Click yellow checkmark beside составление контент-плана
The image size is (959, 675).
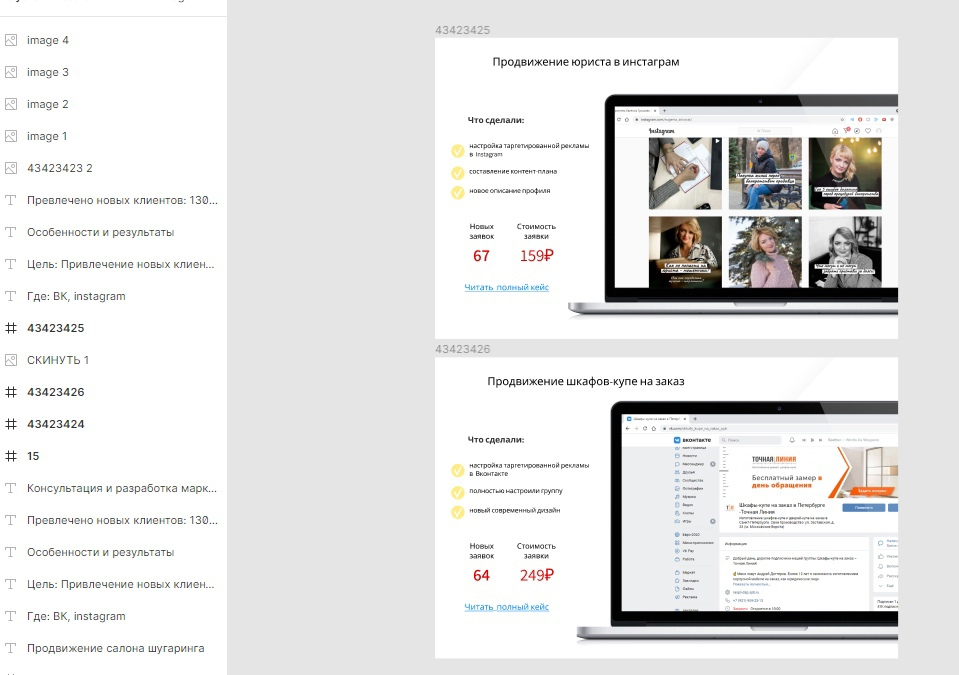coord(457,173)
